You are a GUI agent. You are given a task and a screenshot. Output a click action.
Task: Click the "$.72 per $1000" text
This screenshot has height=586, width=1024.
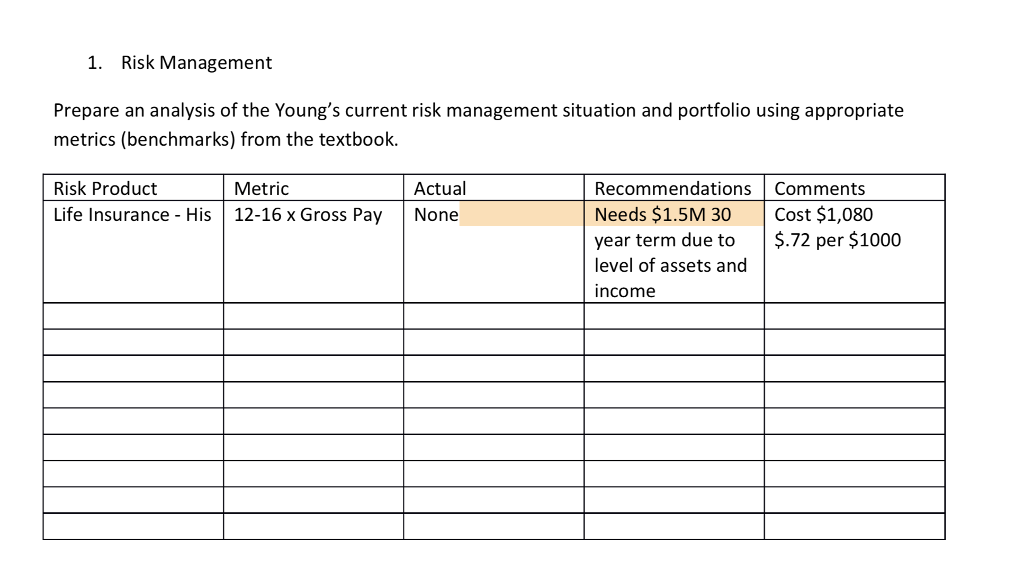(x=838, y=240)
